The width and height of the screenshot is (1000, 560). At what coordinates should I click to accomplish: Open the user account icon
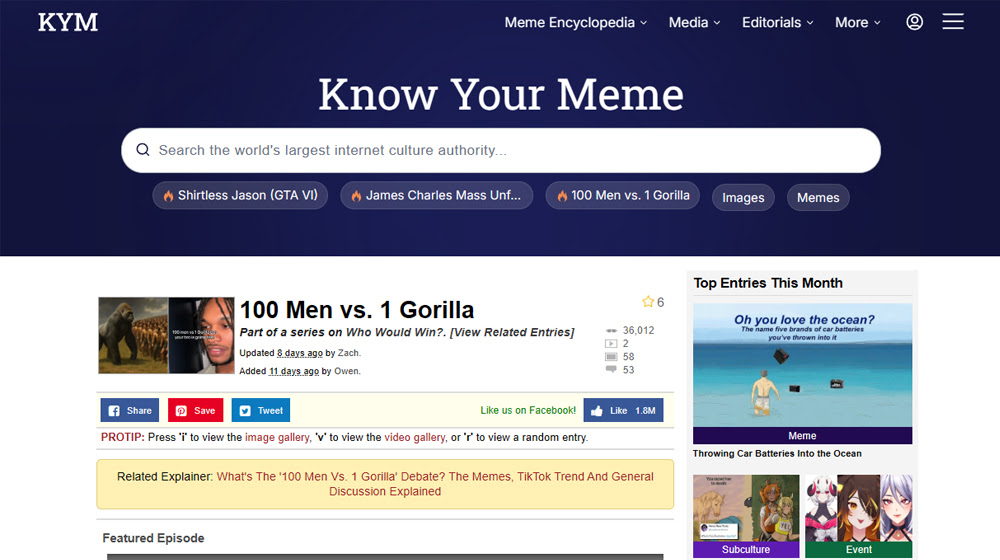tap(915, 22)
